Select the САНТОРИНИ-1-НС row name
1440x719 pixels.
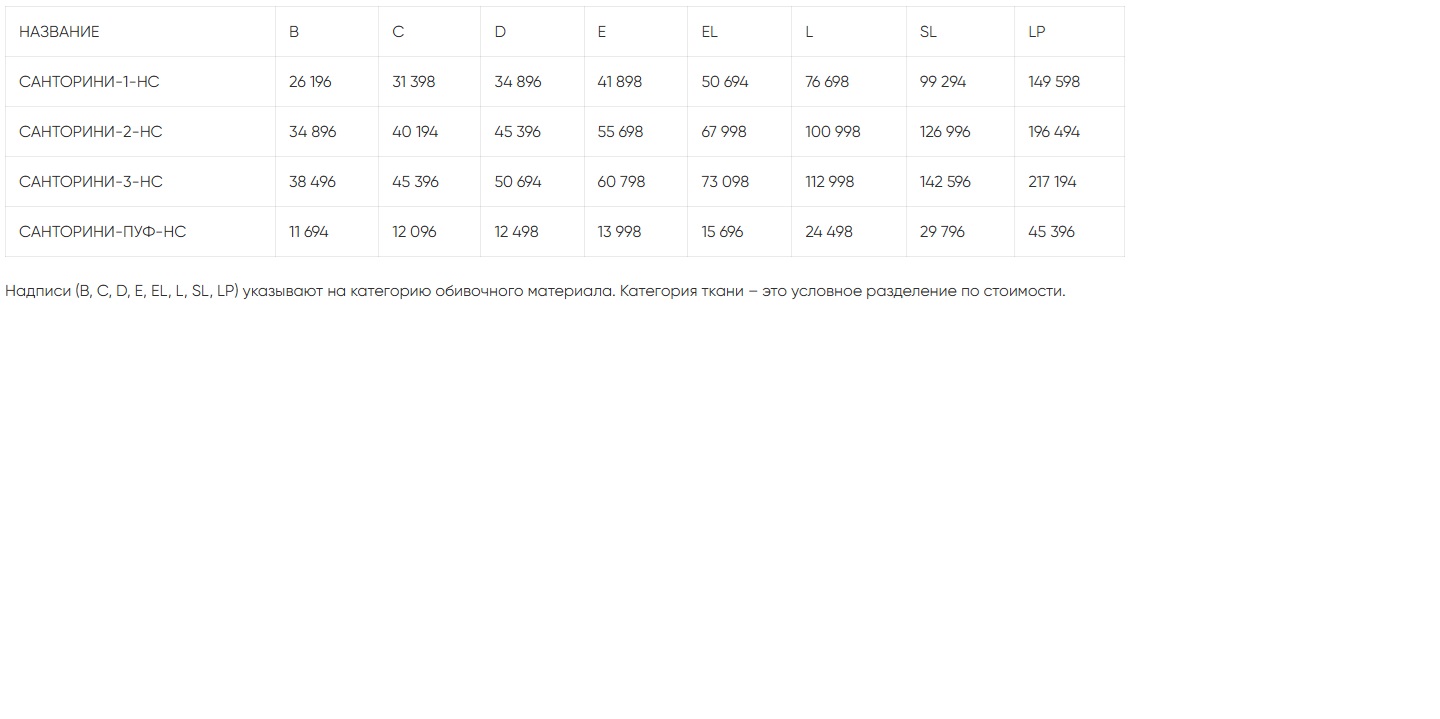tap(89, 82)
